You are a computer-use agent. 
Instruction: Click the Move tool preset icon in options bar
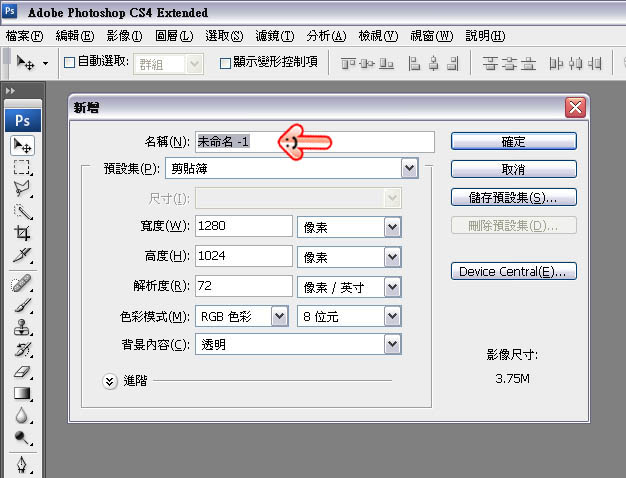(26, 63)
